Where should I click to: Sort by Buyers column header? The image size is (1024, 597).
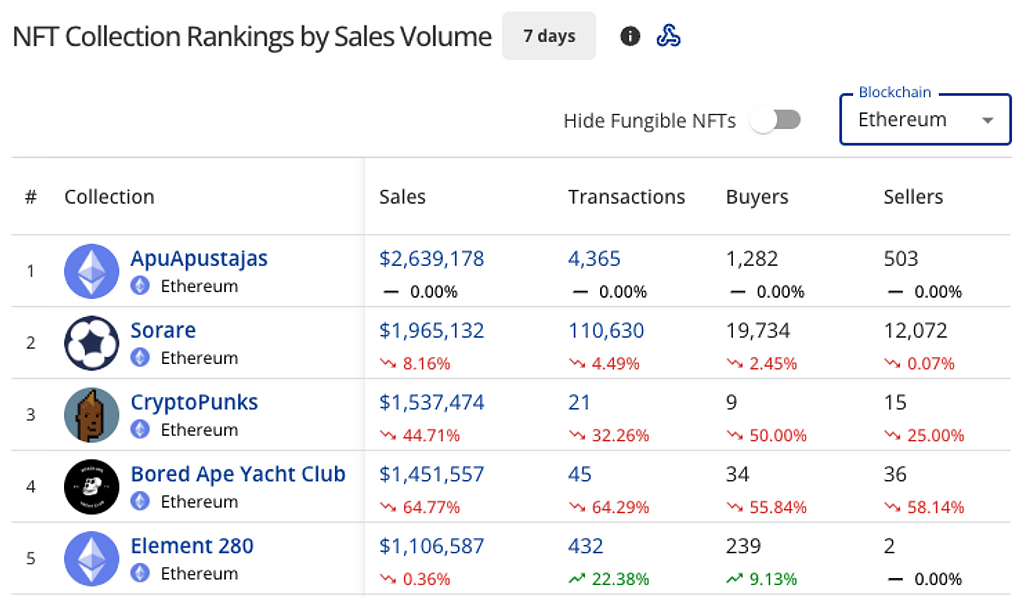(x=756, y=197)
